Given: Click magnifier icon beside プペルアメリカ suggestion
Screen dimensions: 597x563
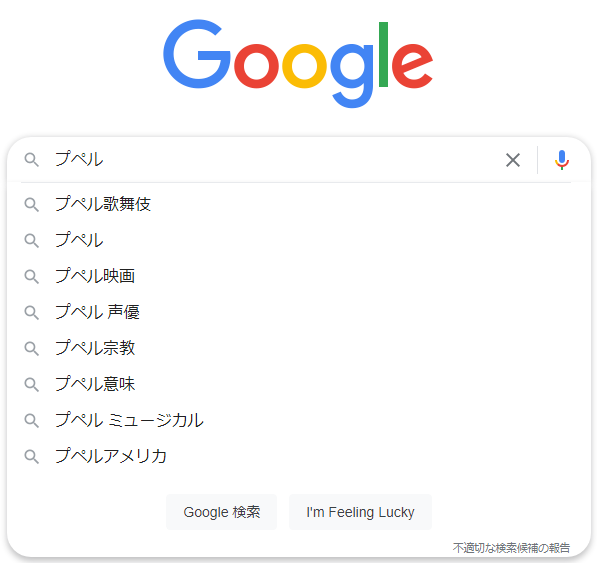Looking at the screenshot, I should tap(32, 456).
